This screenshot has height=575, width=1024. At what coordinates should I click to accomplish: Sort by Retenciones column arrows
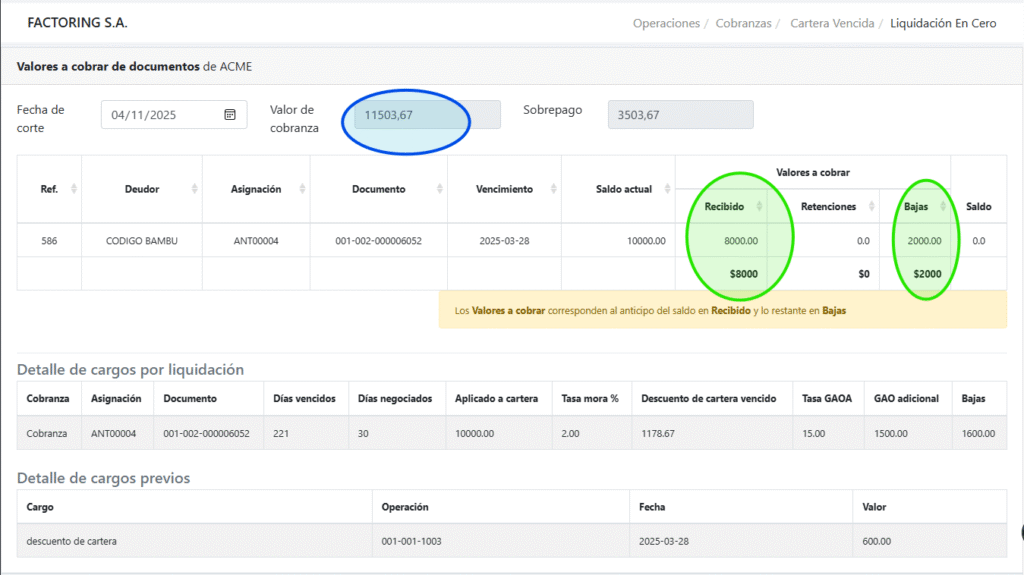pos(871,206)
